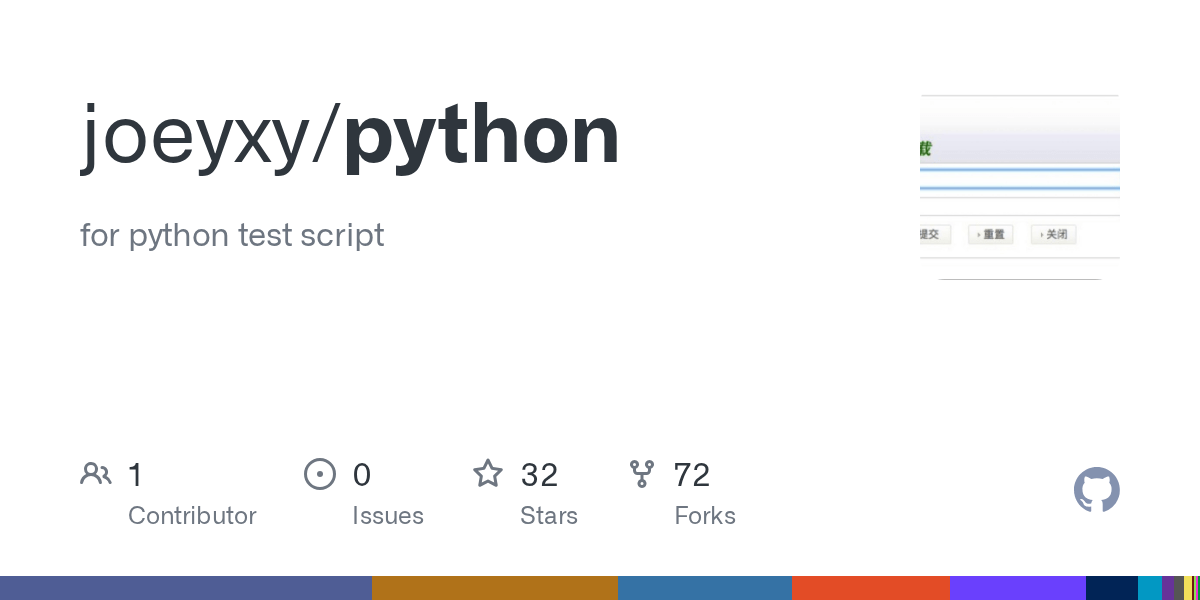Open the Stars label
Viewport: 1200px width, 600px height.
pos(549,516)
